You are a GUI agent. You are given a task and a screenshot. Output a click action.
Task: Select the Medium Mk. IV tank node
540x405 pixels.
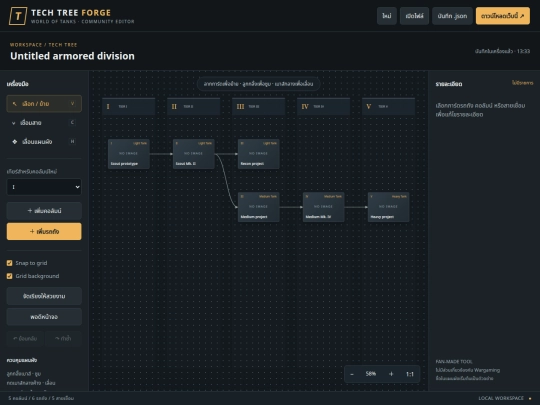click(x=324, y=207)
